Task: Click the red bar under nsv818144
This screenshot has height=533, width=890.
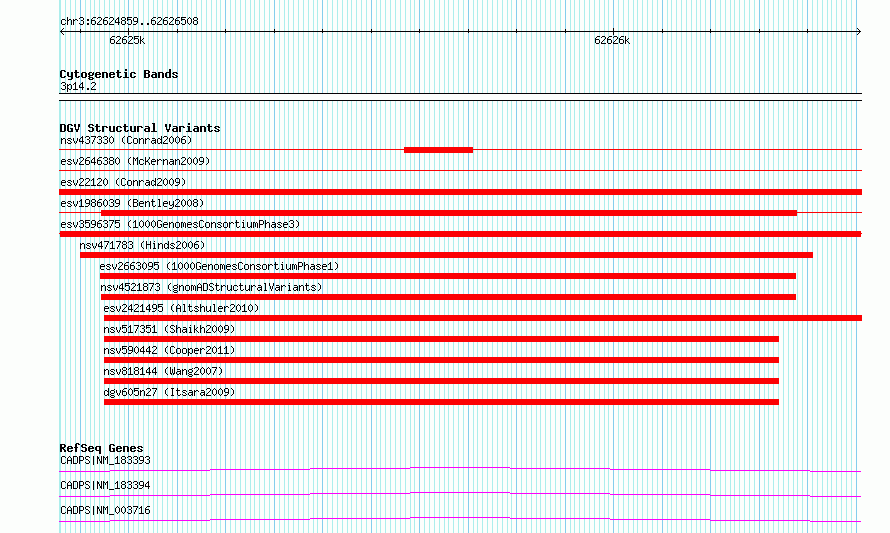Action: point(441,381)
